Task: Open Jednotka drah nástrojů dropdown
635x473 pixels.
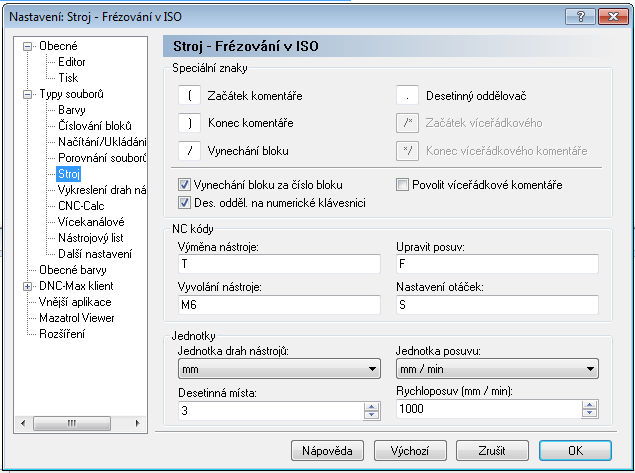Action: point(279,369)
